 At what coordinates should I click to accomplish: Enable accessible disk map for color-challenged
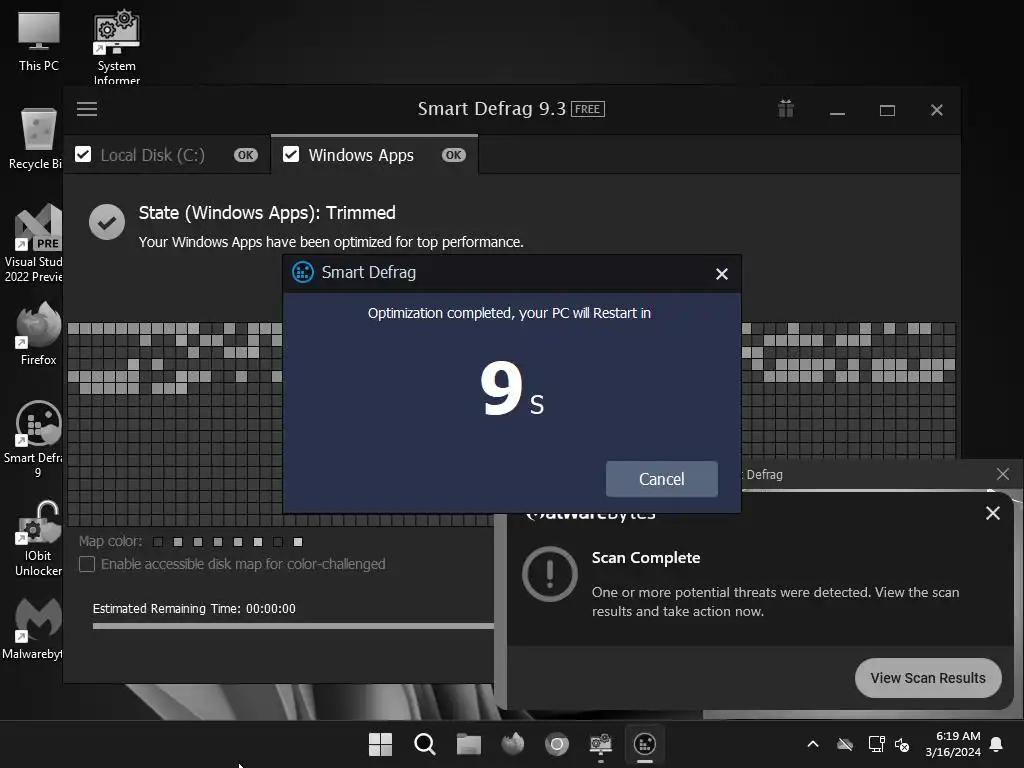click(x=87, y=564)
